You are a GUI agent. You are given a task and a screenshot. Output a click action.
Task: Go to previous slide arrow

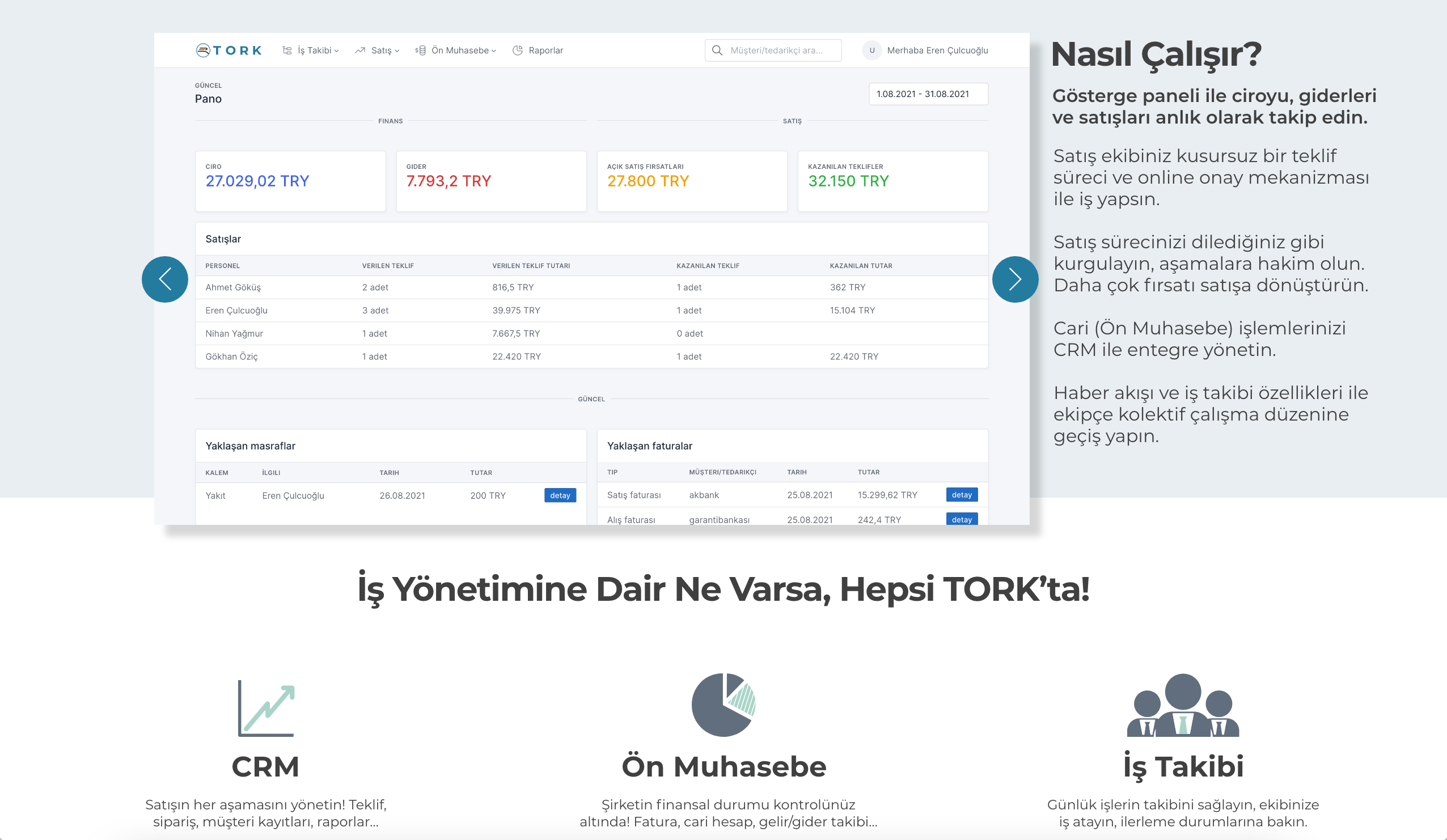(165, 279)
